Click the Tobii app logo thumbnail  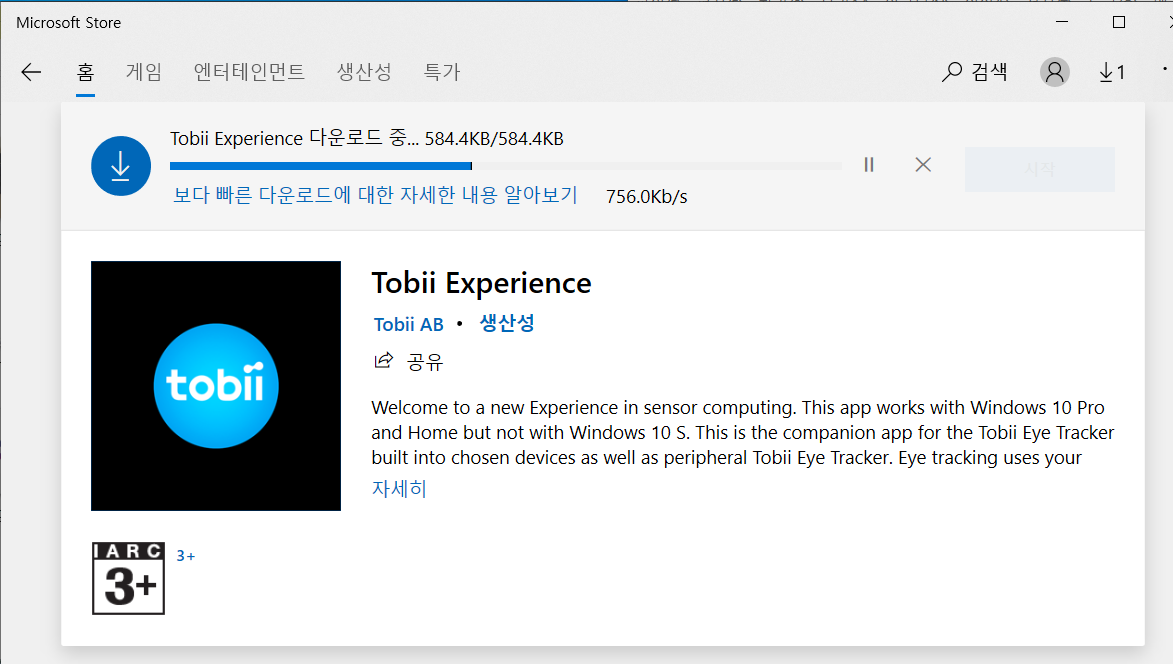[x=215, y=386]
